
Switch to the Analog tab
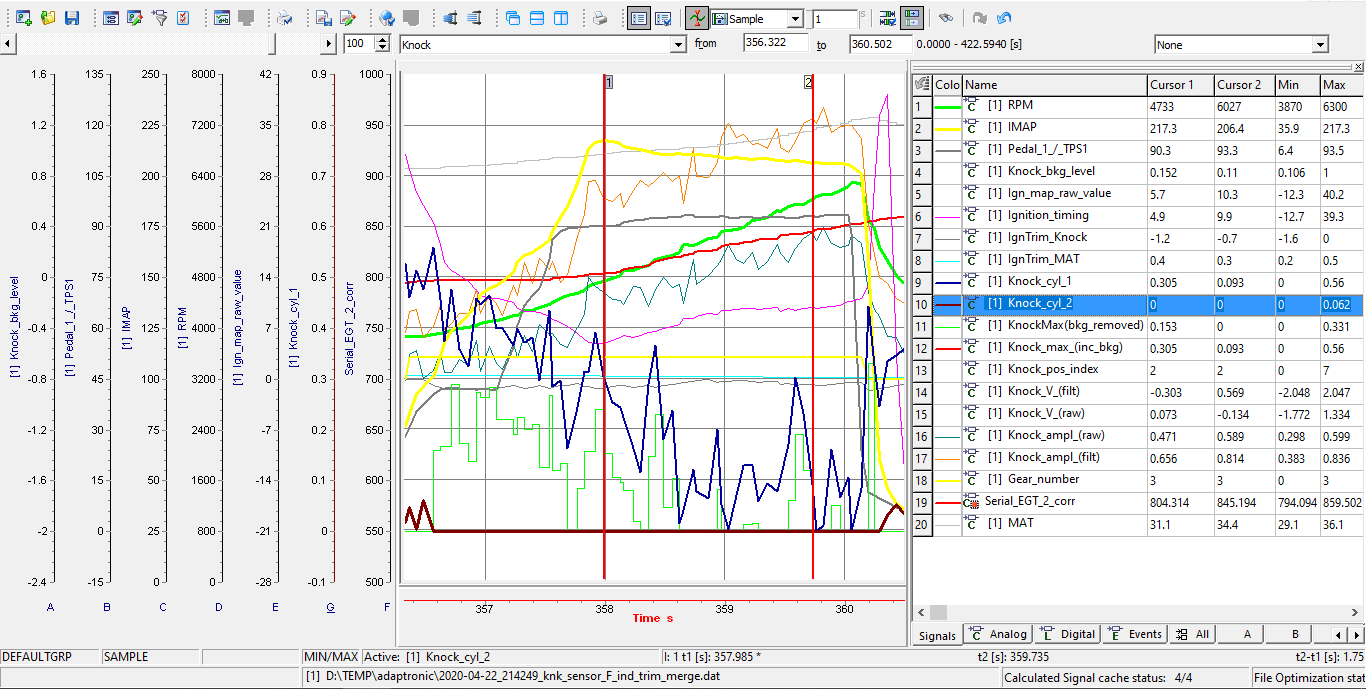coord(999,634)
